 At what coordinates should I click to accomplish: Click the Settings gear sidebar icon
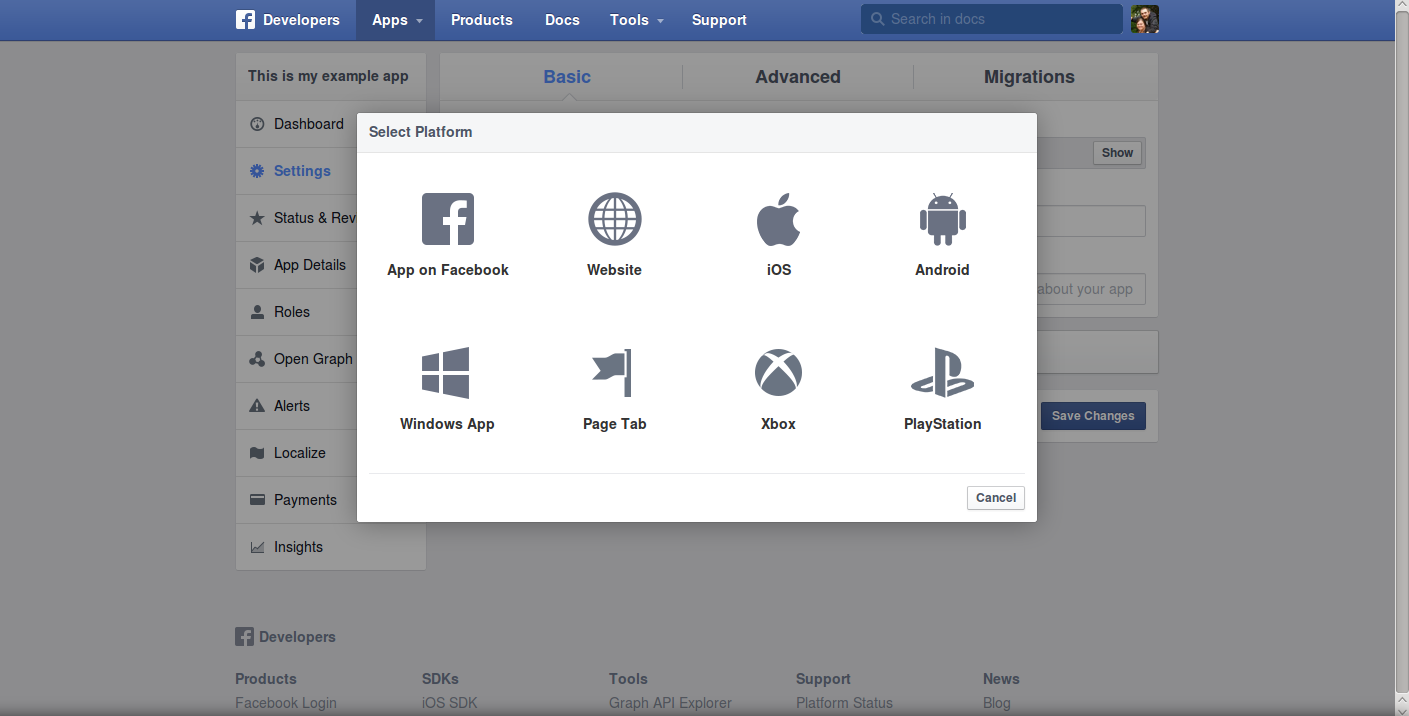tap(257, 171)
